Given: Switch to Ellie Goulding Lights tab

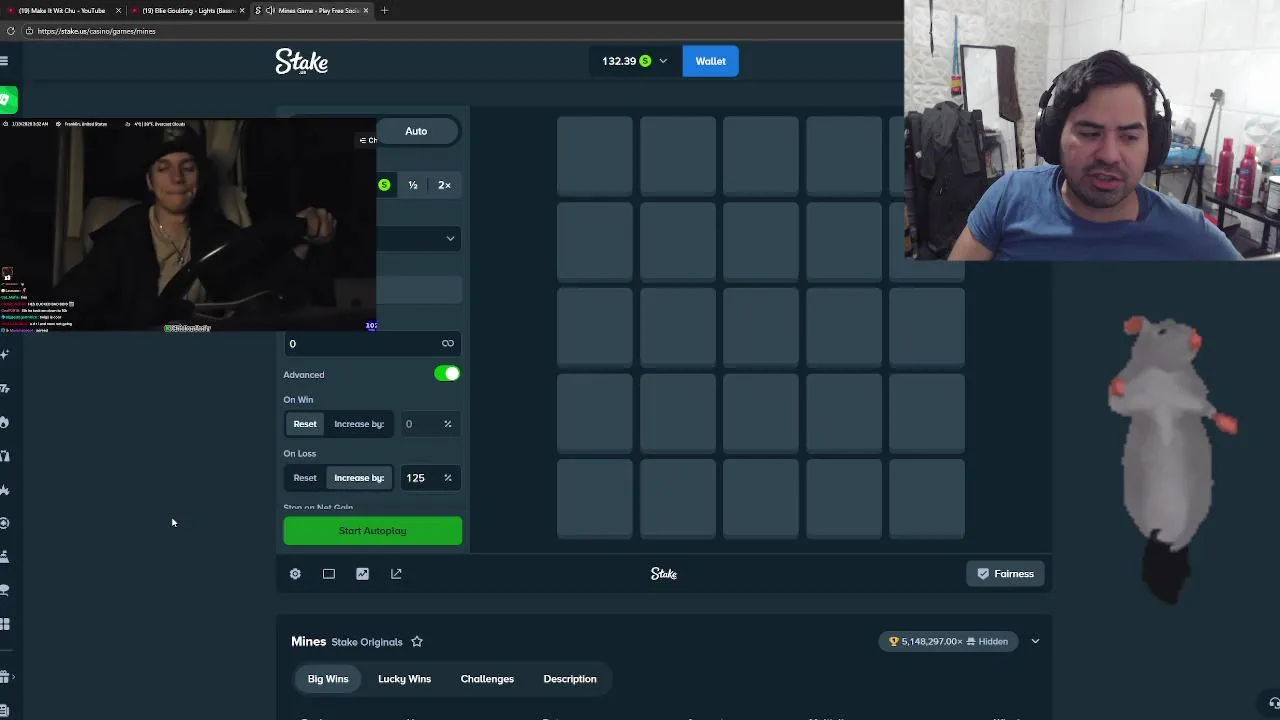Looking at the screenshot, I should (x=188, y=10).
